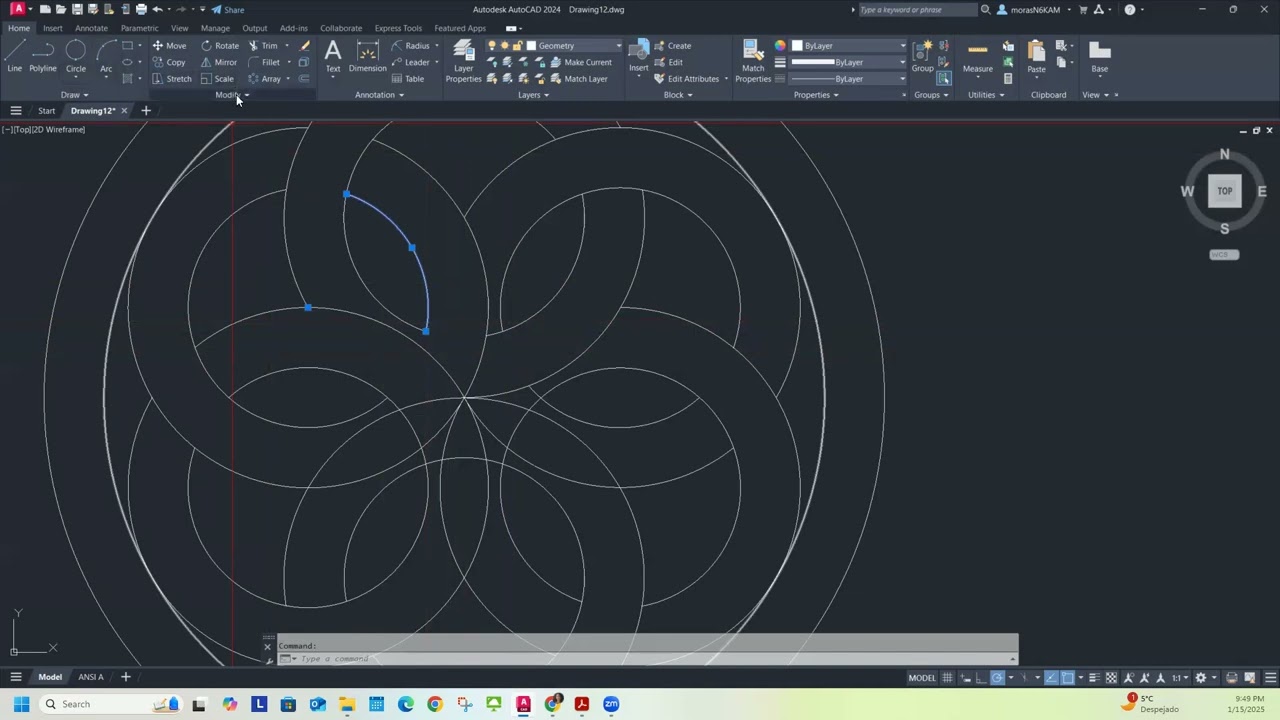Click the Erase tool icon
This screenshot has height=720, width=1280.
(304, 46)
